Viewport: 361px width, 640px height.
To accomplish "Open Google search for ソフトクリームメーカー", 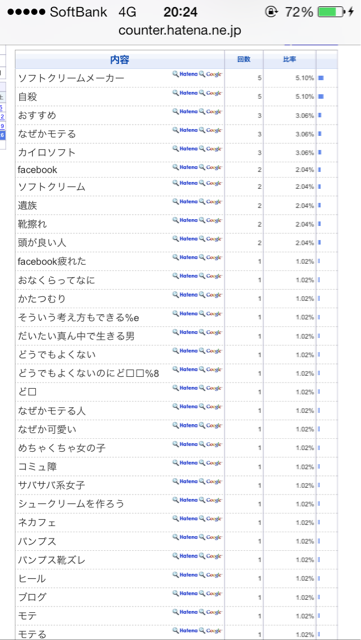I will [x=210, y=74].
